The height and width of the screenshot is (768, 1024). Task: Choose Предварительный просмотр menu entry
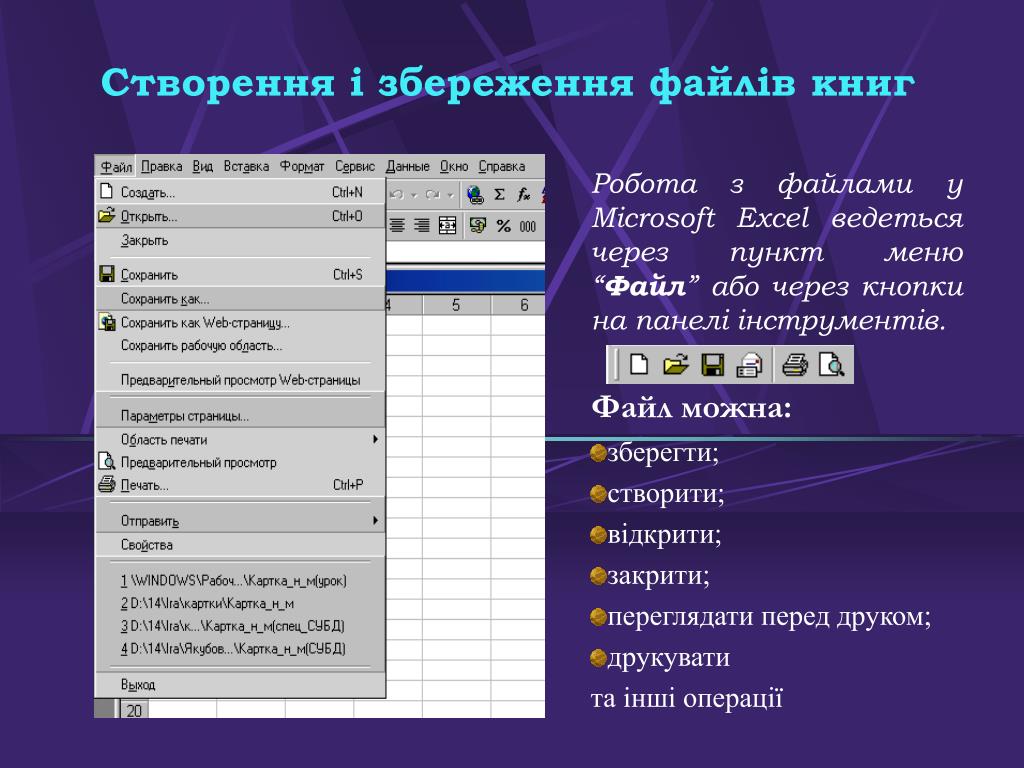click(x=240, y=462)
